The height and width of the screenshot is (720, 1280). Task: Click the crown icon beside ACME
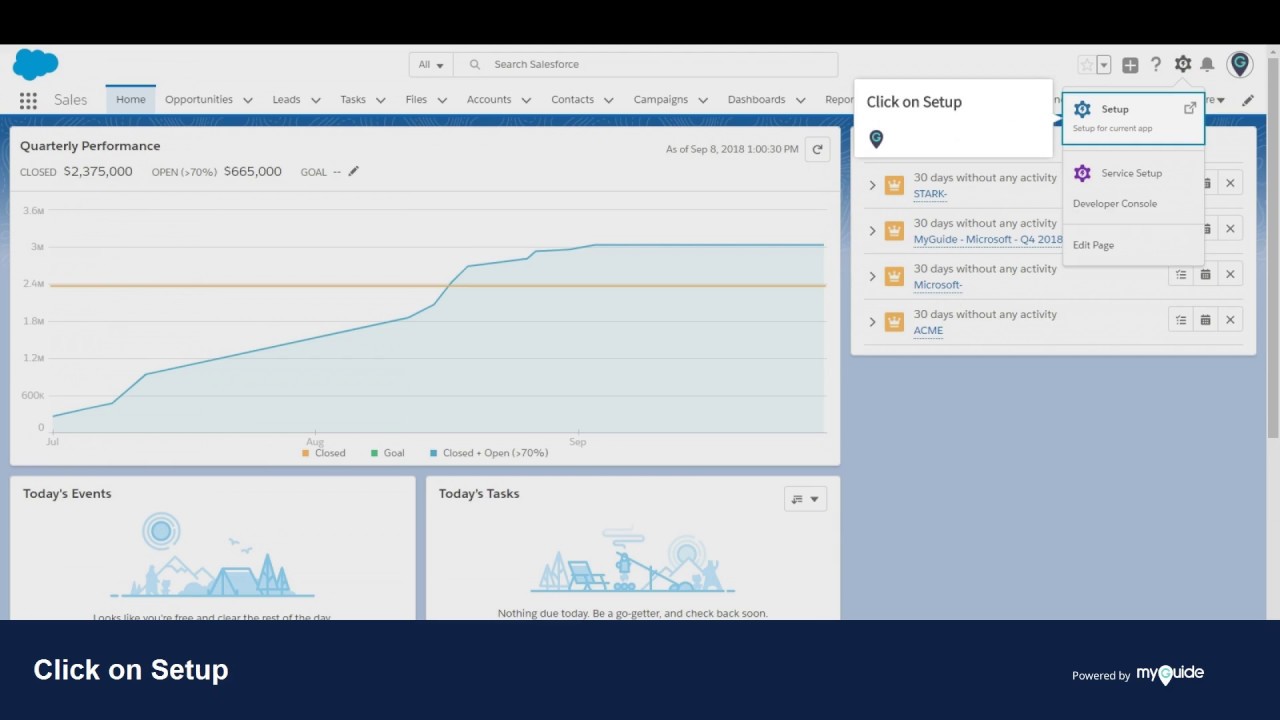tap(894, 322)
